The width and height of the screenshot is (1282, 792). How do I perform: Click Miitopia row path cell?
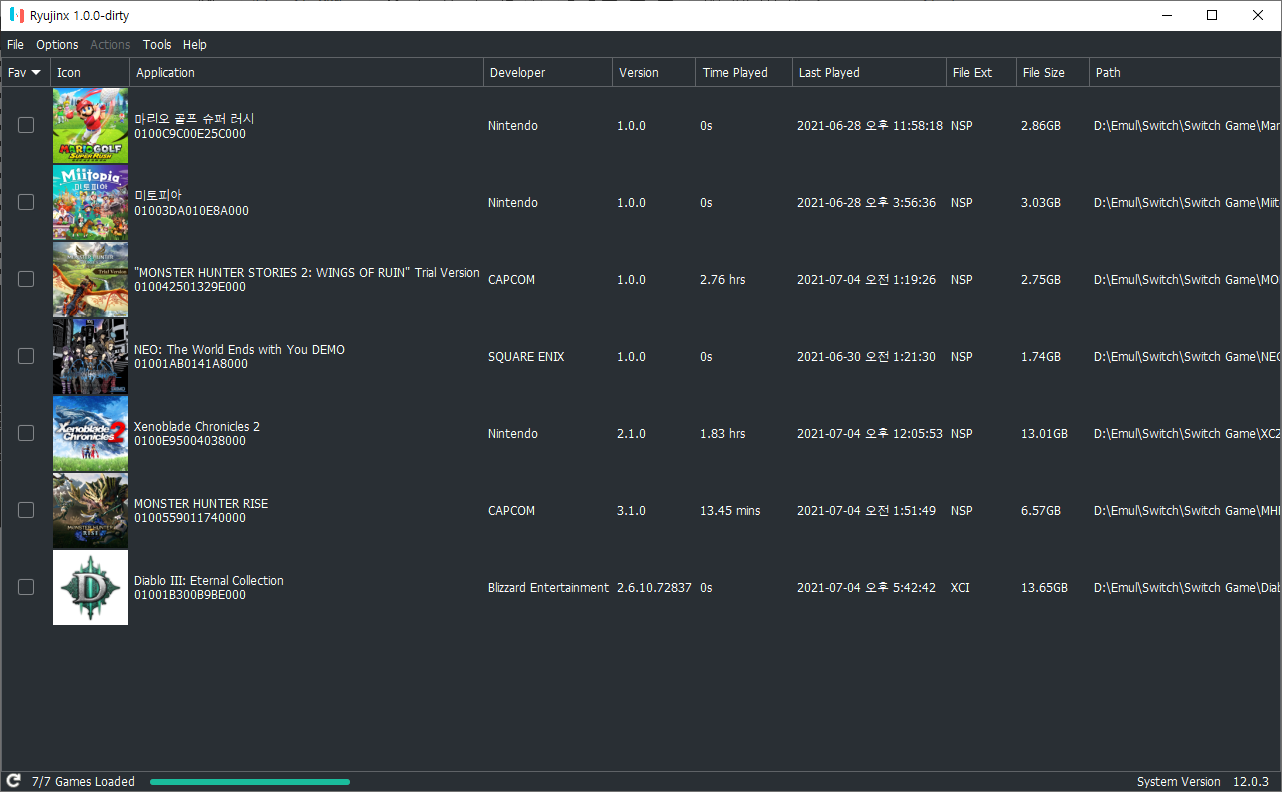click(x=1187, y=203)
